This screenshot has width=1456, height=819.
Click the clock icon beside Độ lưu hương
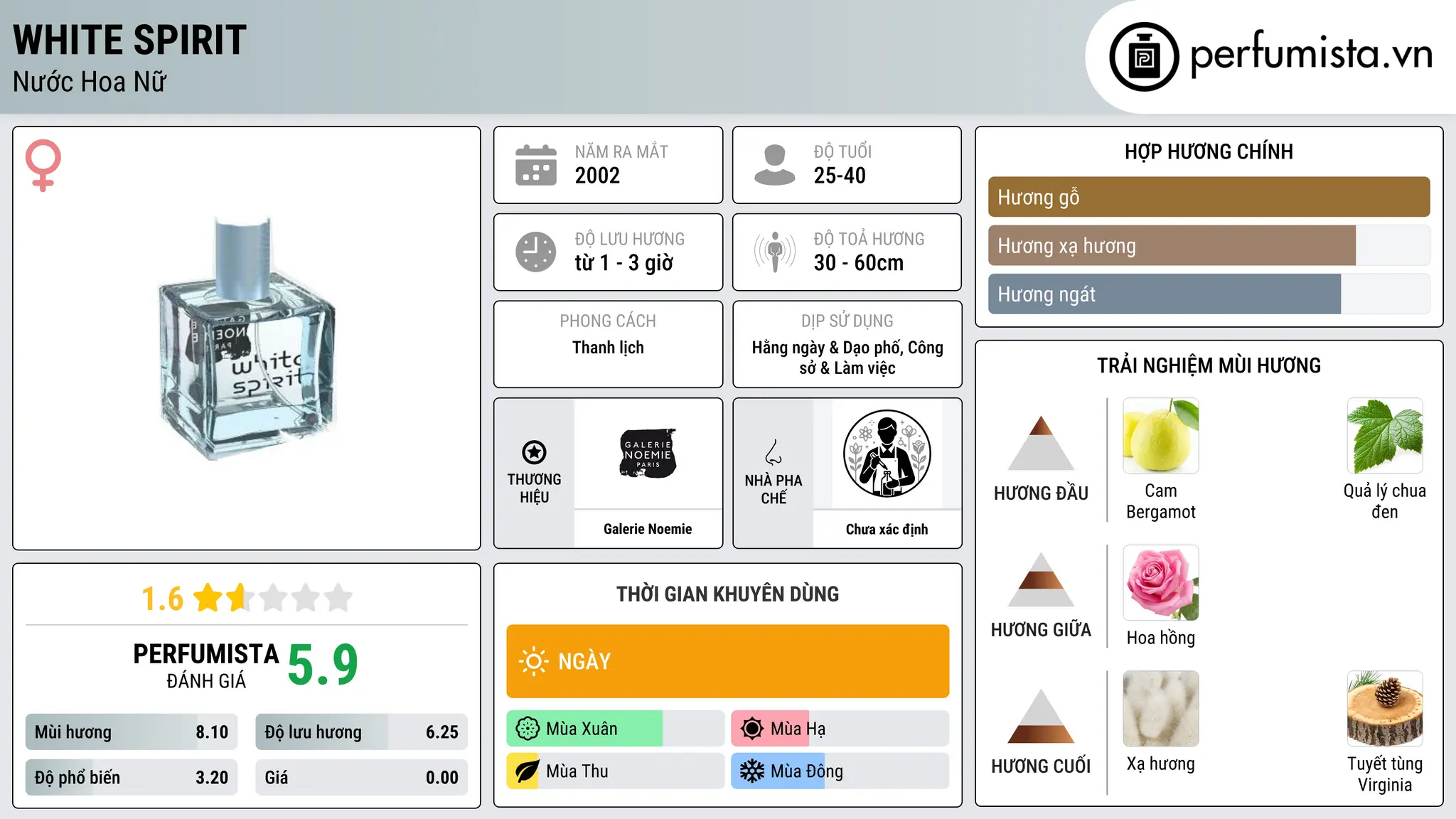(x=536, y=252)
